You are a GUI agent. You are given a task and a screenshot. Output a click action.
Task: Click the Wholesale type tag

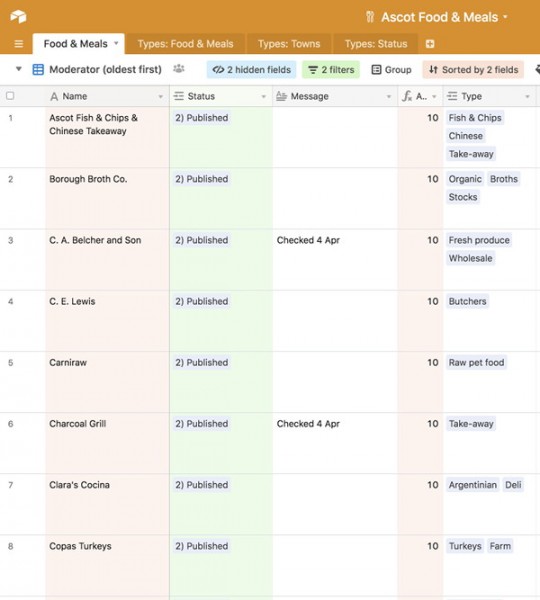coord(470,258)
